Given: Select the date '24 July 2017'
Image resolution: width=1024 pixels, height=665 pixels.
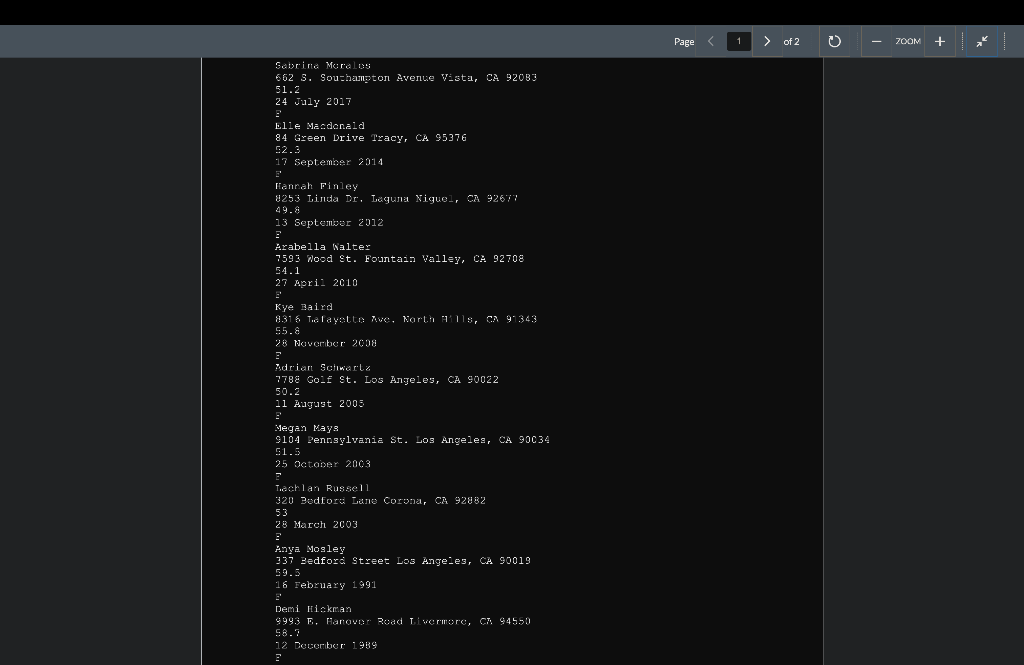Looking at the screenshot, I should point(313,102).
